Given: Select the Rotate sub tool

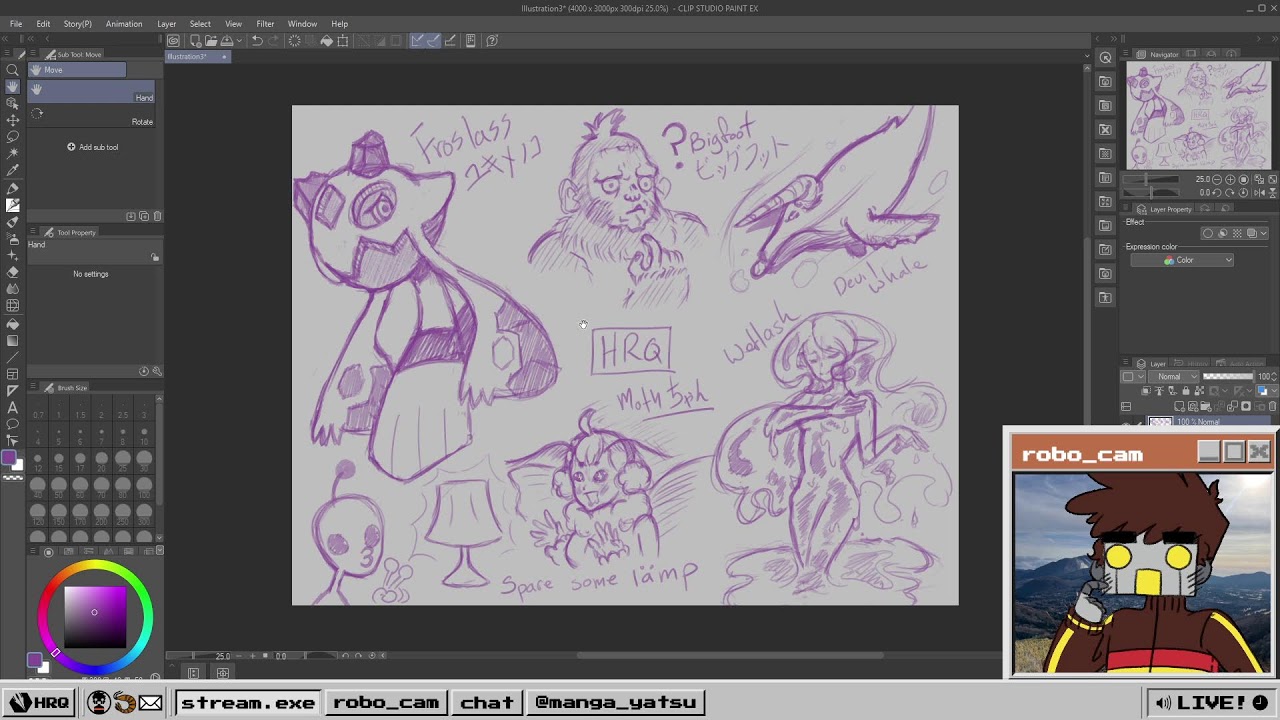Looking at the screenshot, I should 92,116.
